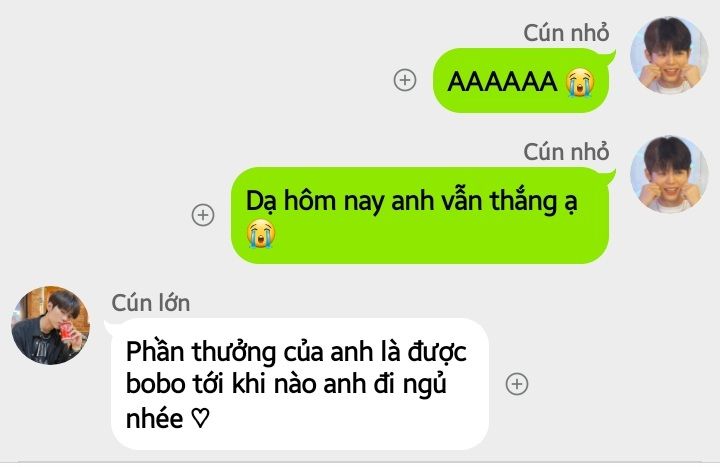Open Cún nhỏ's avatar beside 'Dạ hôm nay' message

coord(669,174)
